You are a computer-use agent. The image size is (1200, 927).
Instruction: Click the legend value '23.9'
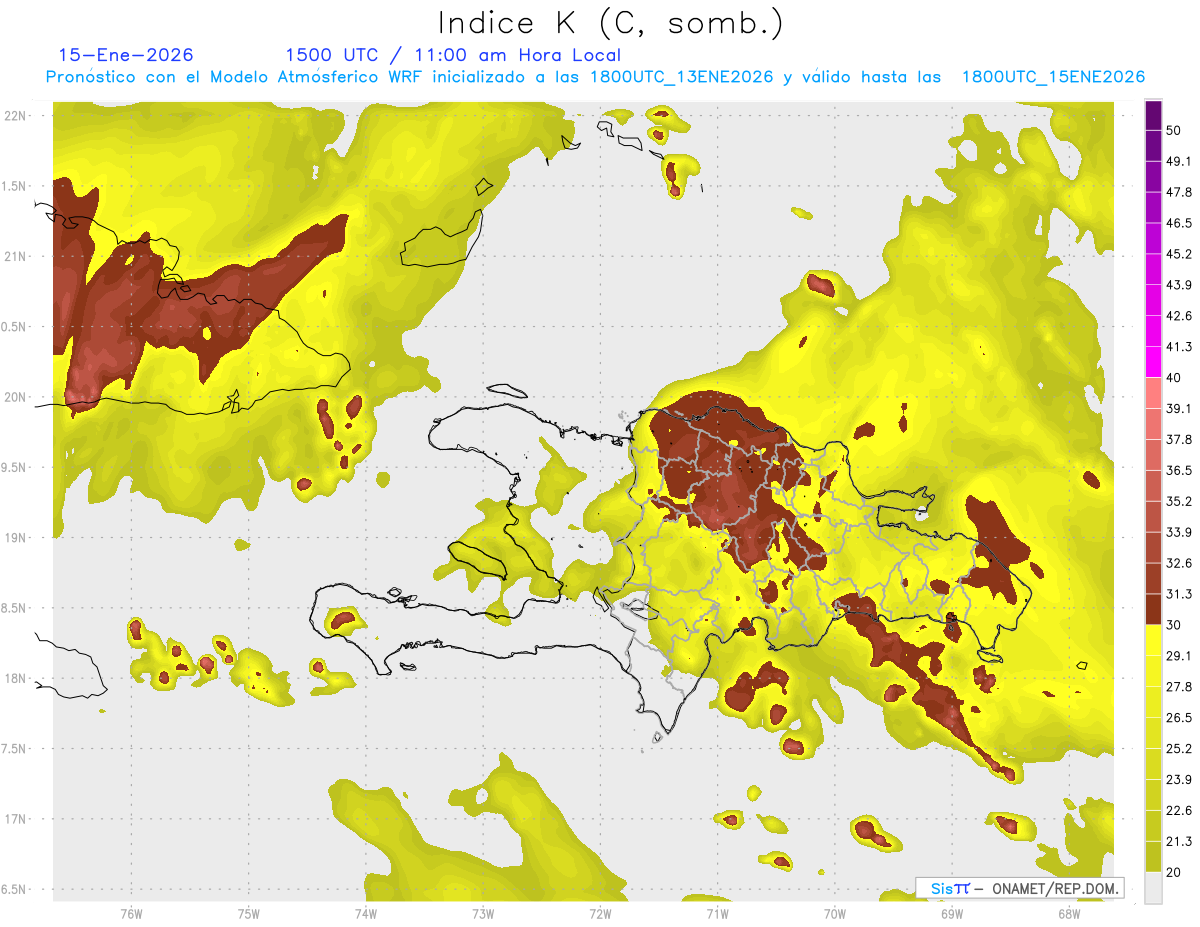[x=1178, y=779]
